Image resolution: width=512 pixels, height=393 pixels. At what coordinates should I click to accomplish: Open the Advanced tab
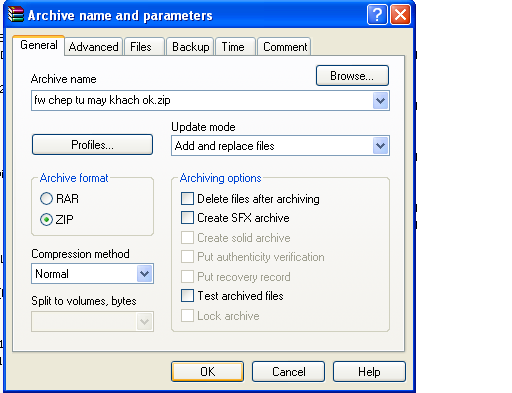point(94,47)
